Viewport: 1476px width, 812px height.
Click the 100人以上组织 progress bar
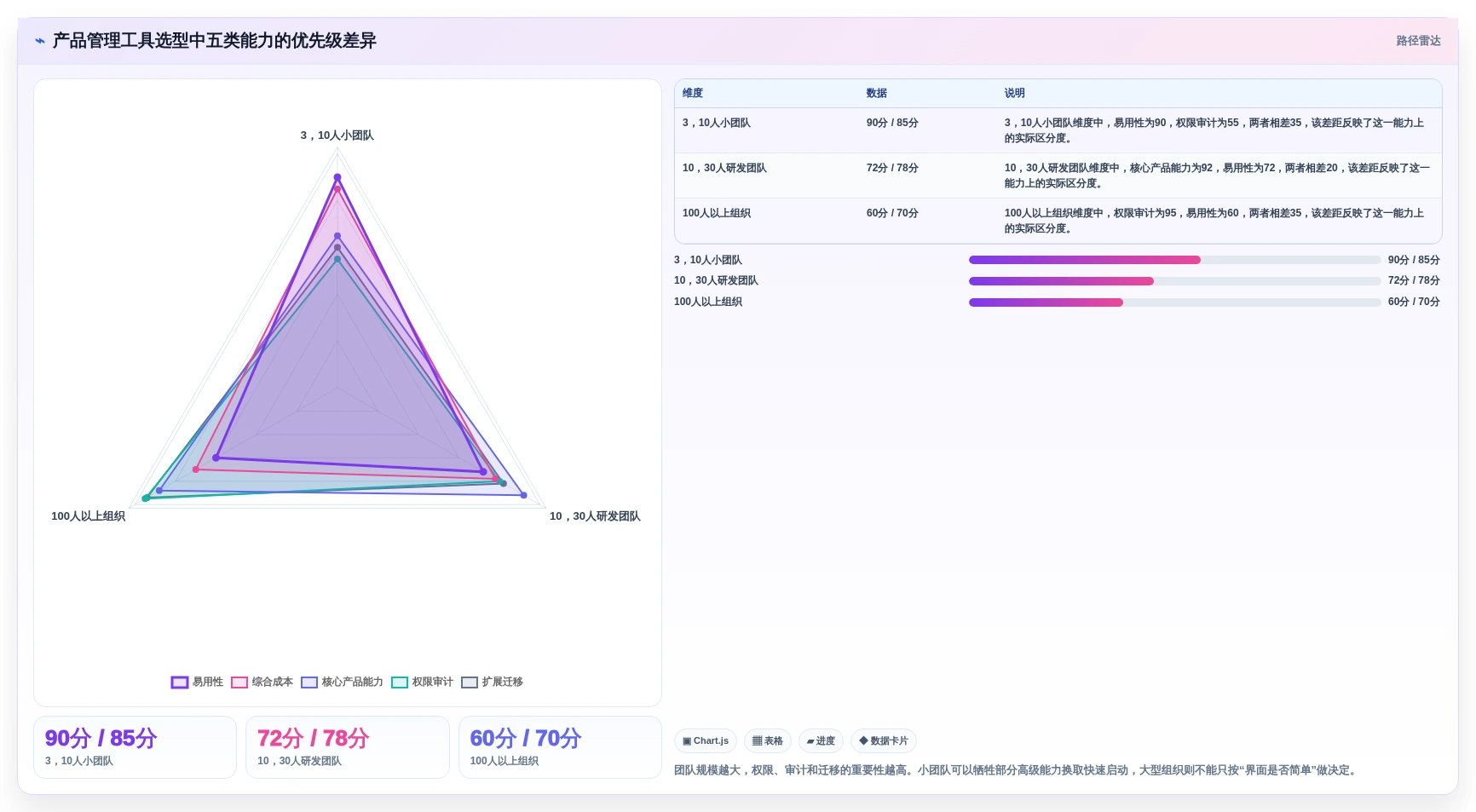click(x=1174, y=302)
